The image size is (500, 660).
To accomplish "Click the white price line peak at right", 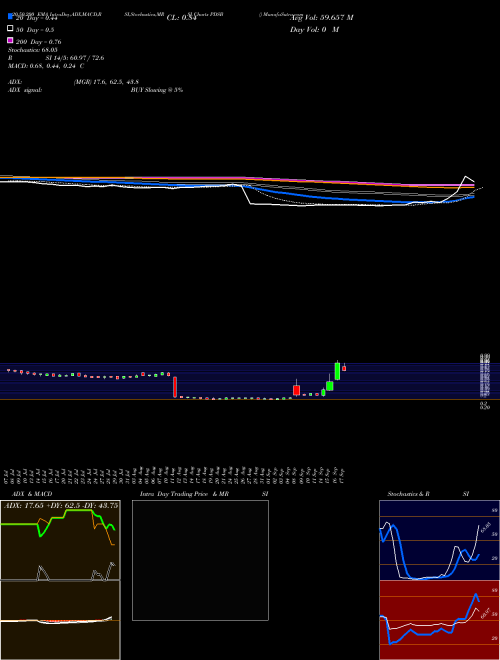I will click(x=465, y=176).
